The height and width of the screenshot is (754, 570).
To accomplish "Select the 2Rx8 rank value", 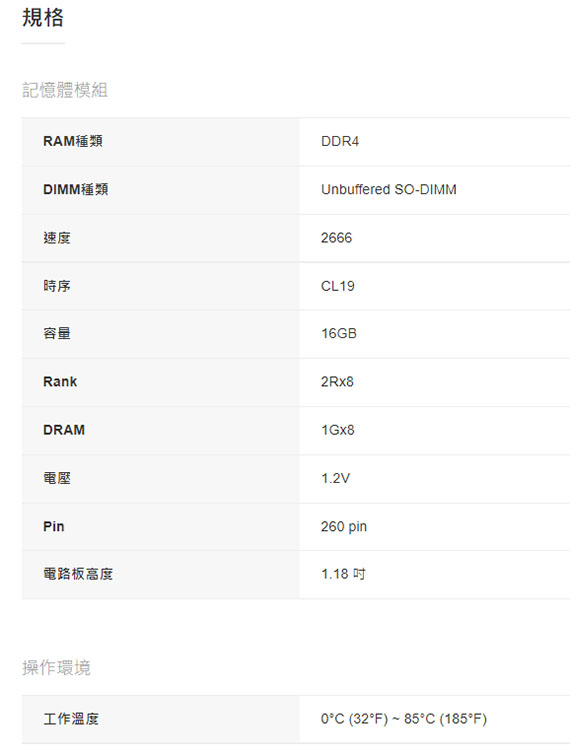I will coord(337,382).
